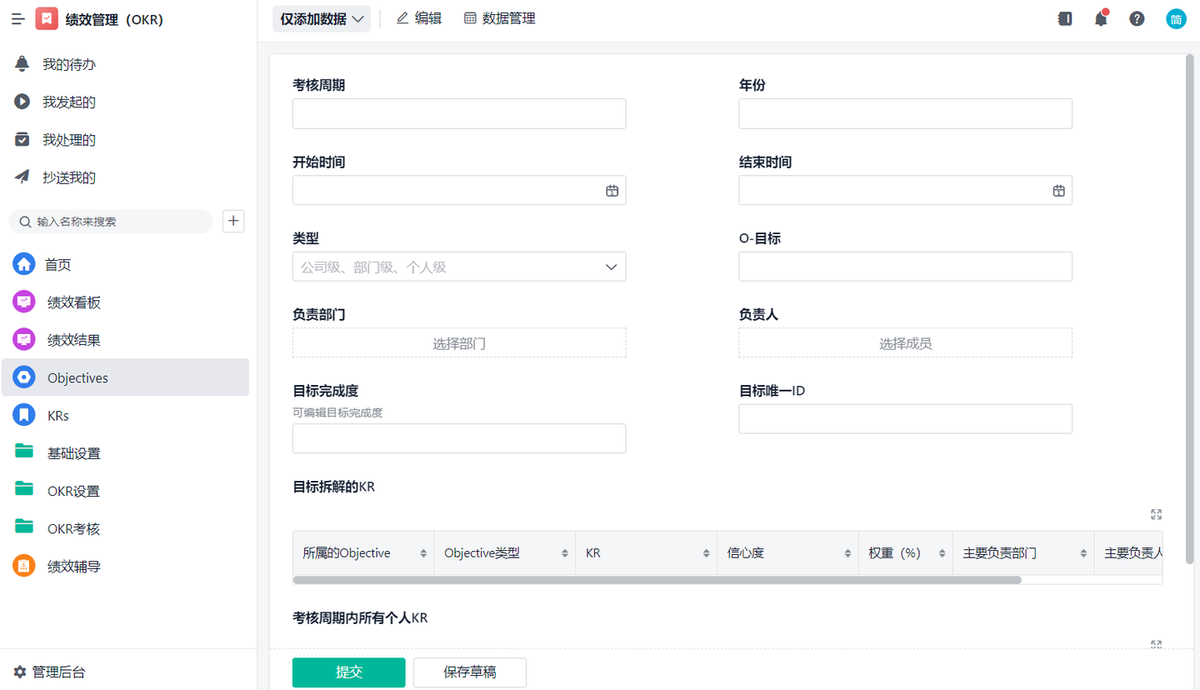Click the O-目标 input field
This screenshot has width=1200, height=690.
point(905,267)
